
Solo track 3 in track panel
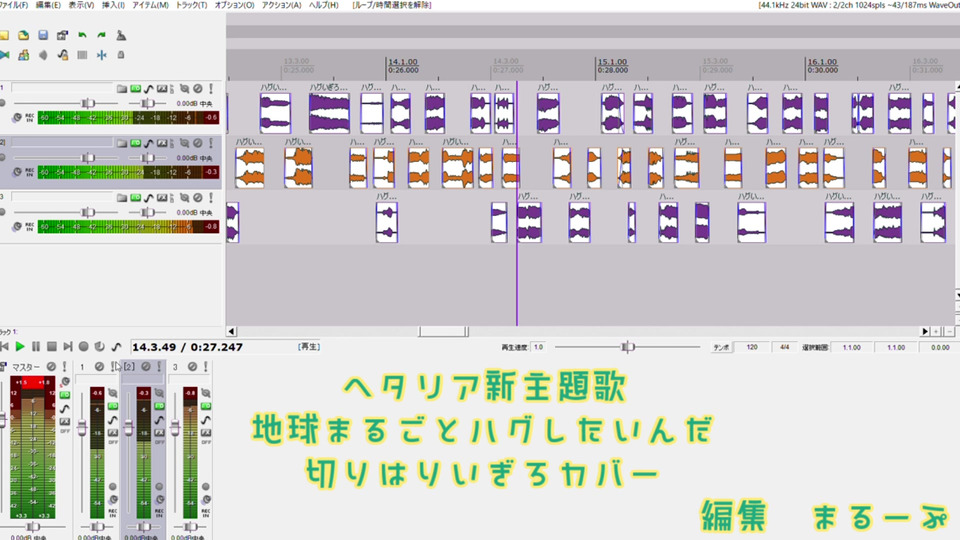tap(211, 198)
